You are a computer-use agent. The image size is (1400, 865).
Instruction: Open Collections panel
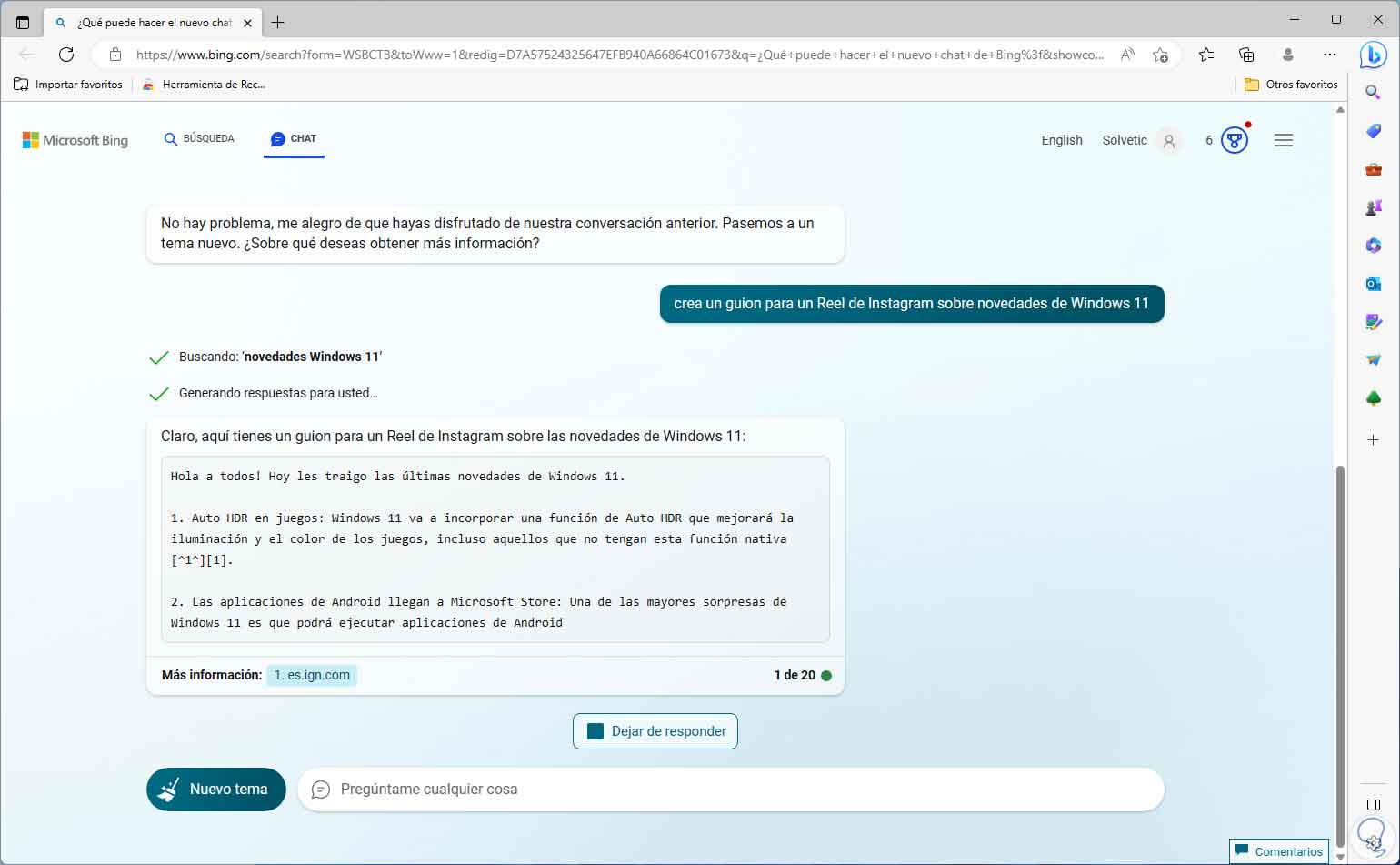coord(1246,55)
